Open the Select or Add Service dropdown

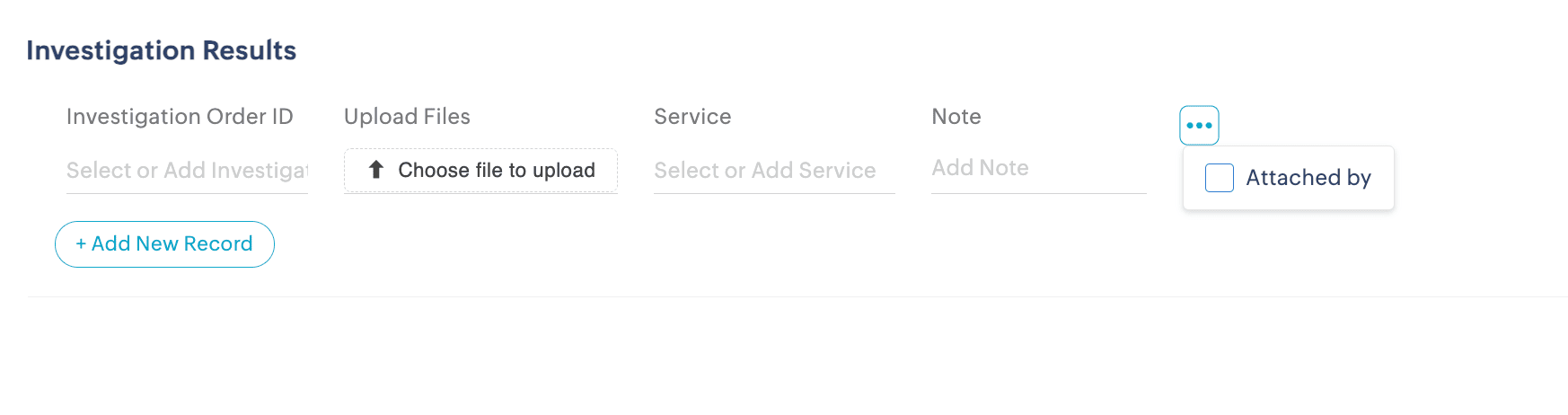773,171
